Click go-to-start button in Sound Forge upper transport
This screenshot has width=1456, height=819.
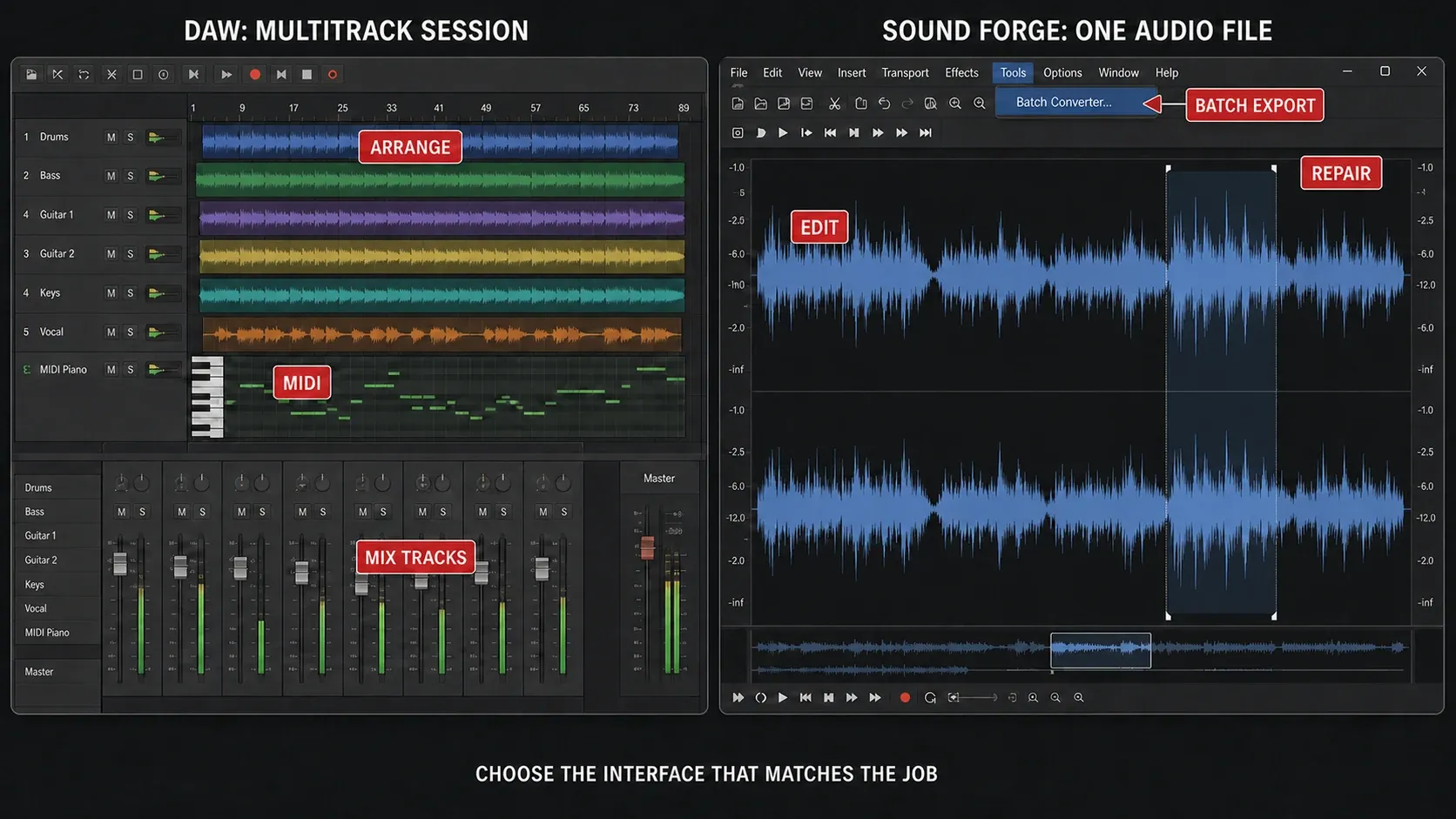tap(830, 133)
